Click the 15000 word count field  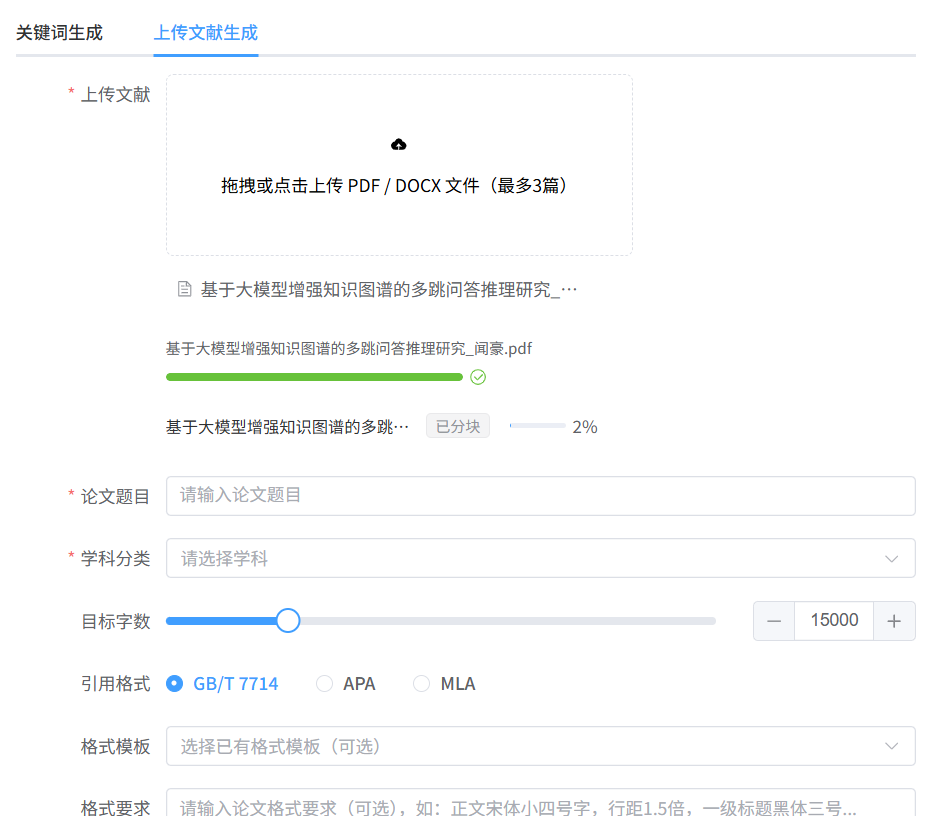(x=834, y=621)
